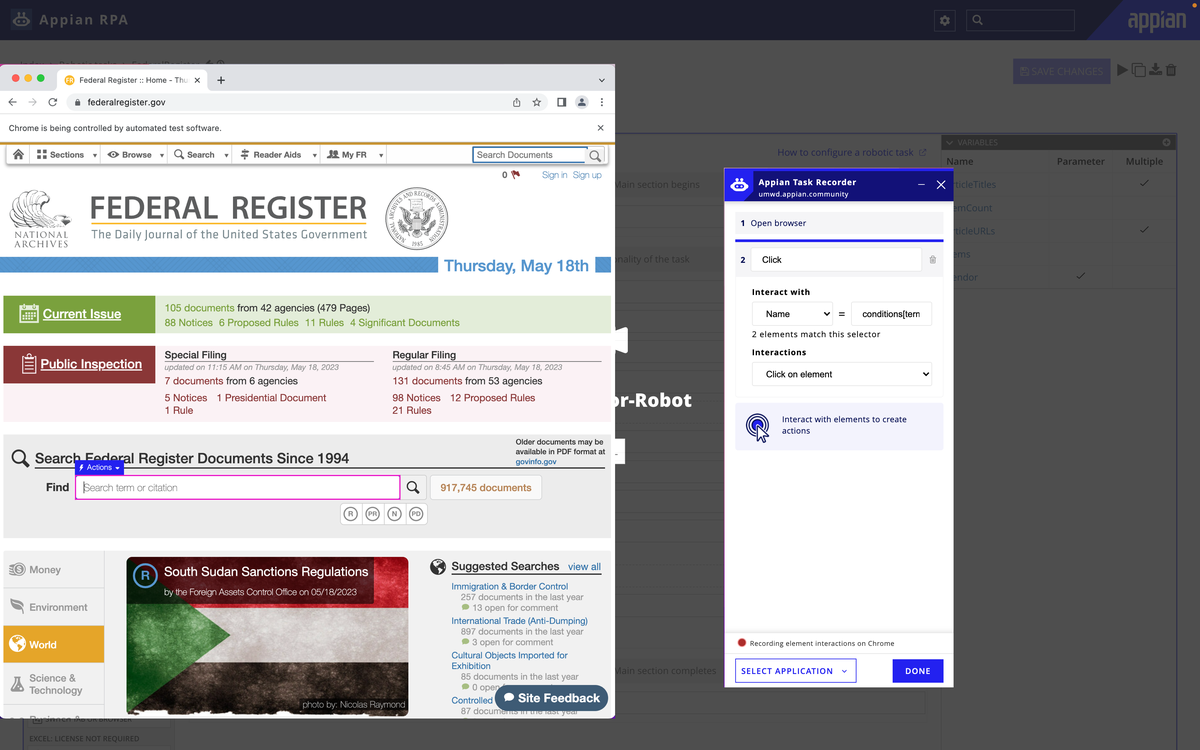Viewport: 1200px width, 750px height.
Task: Reload the federalregister.gov page
Action: (53, 102)
